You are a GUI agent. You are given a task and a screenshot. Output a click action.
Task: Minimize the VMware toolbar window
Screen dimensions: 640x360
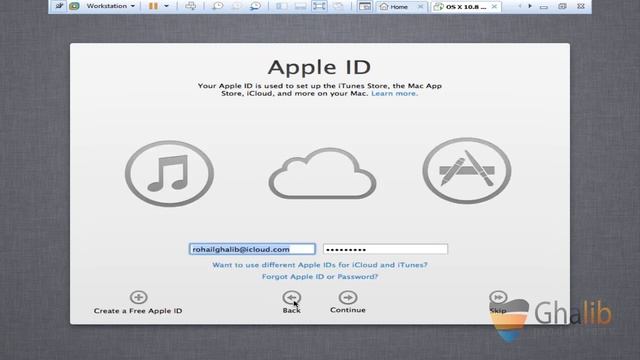pos(544,7)
